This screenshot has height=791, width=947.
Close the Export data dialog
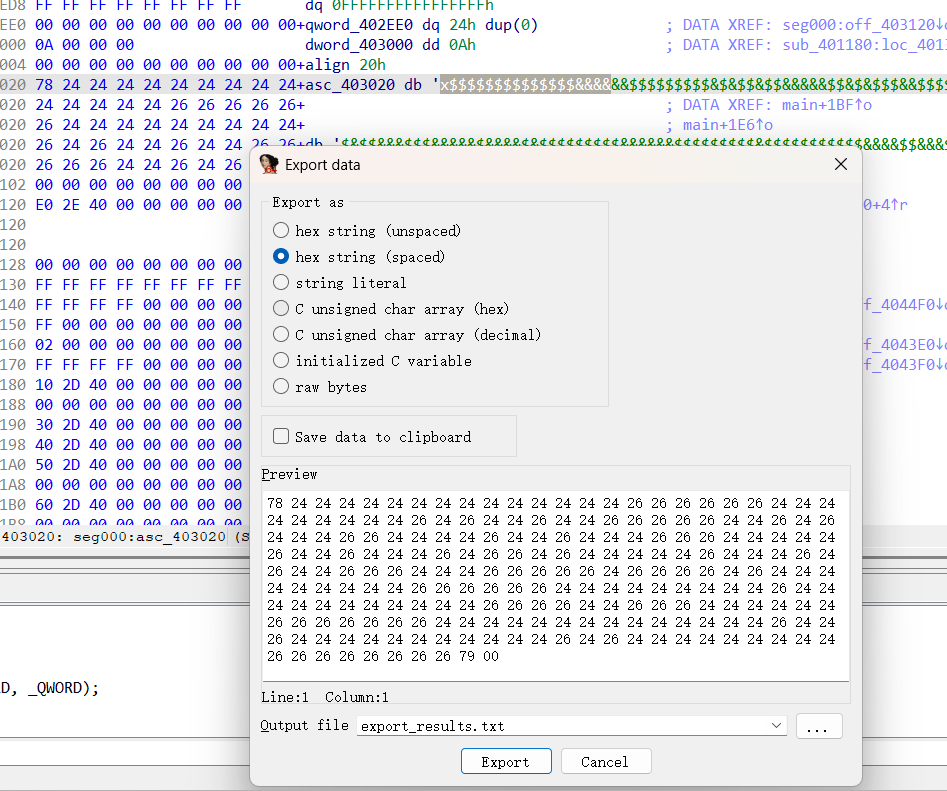(841, 164)
